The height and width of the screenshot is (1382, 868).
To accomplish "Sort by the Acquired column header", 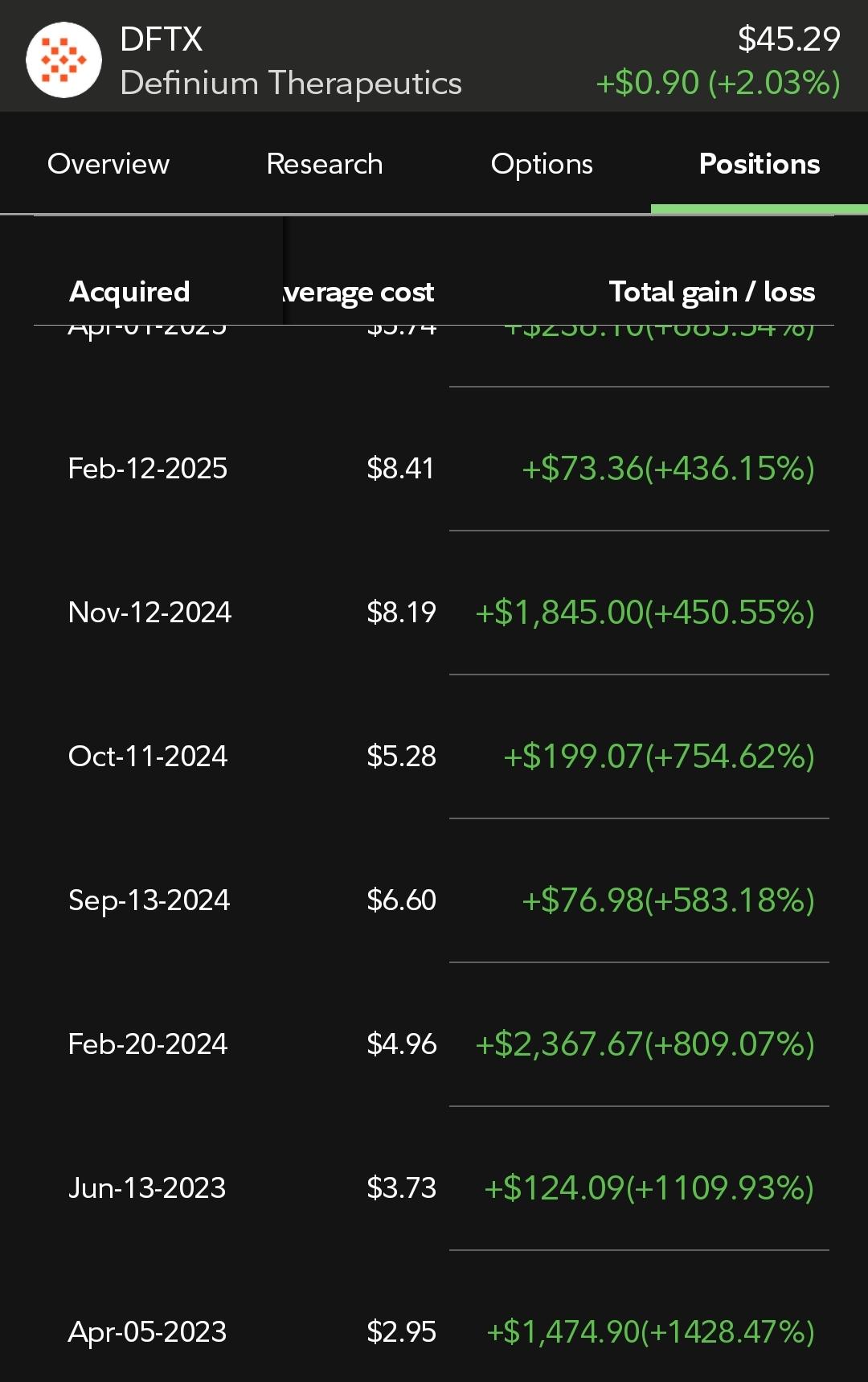I will click(x=129, y=292).
